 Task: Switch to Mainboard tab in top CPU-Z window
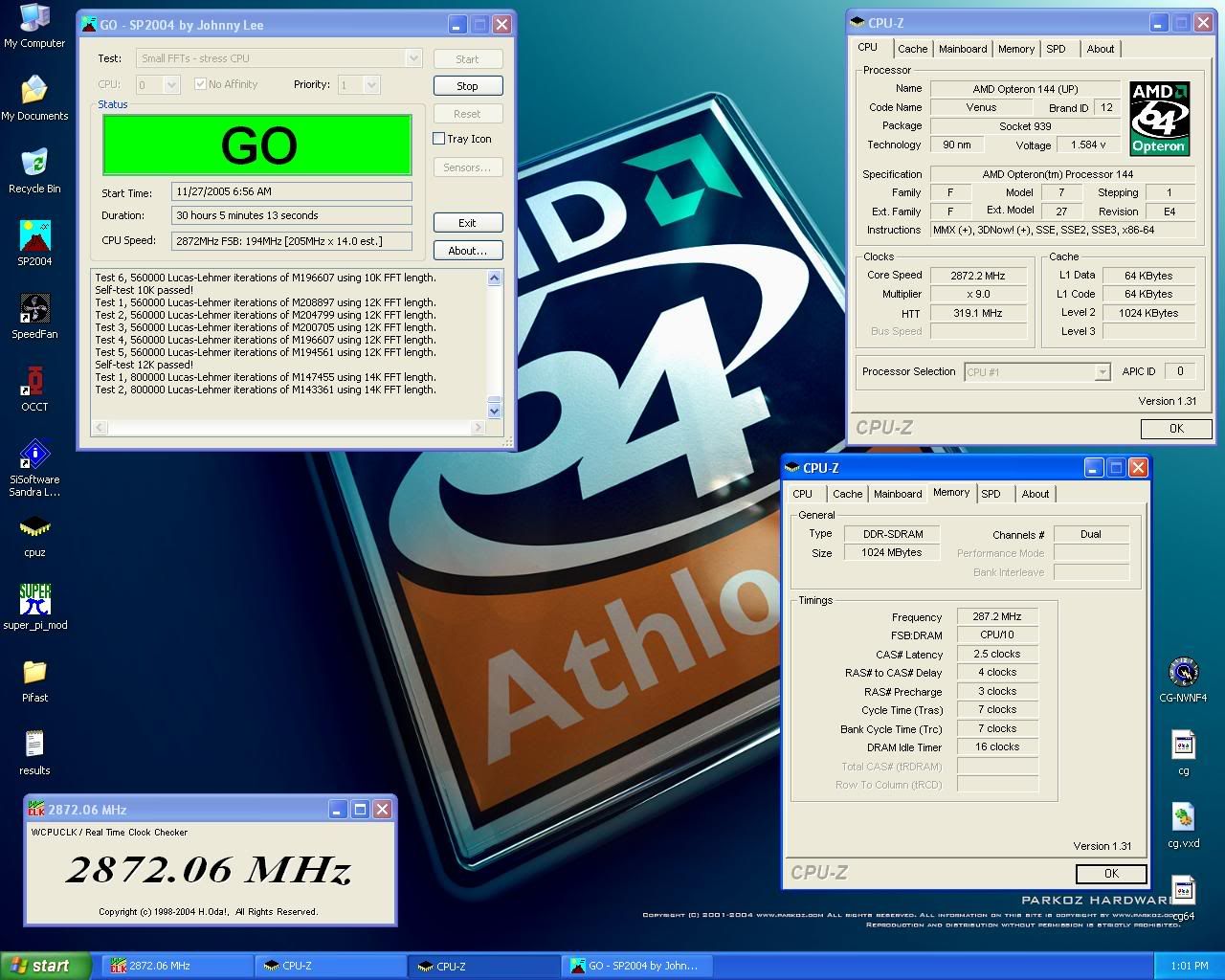[963, 49]
